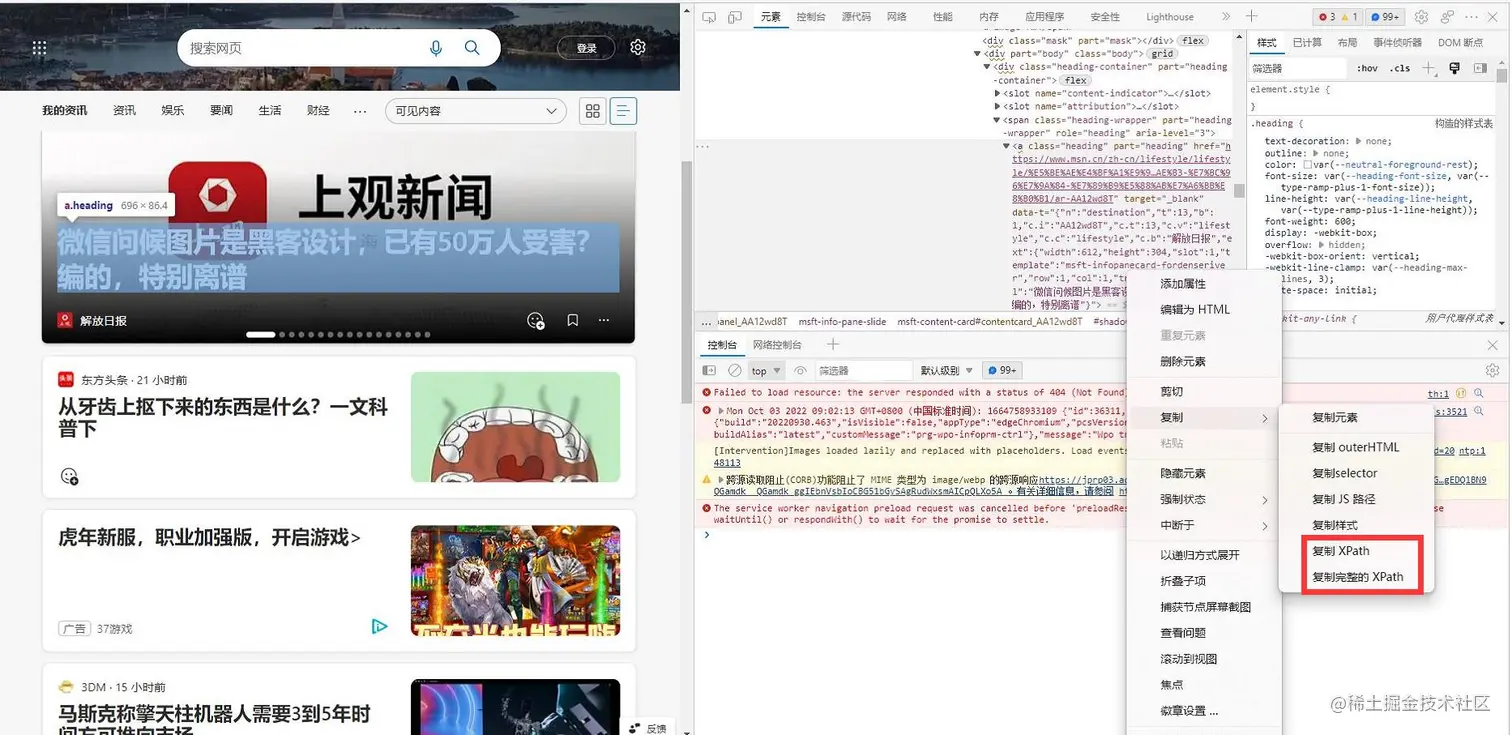Choose 复制完整的 XPath from the submenu
1512x735 pixels.
[1358, 577]
